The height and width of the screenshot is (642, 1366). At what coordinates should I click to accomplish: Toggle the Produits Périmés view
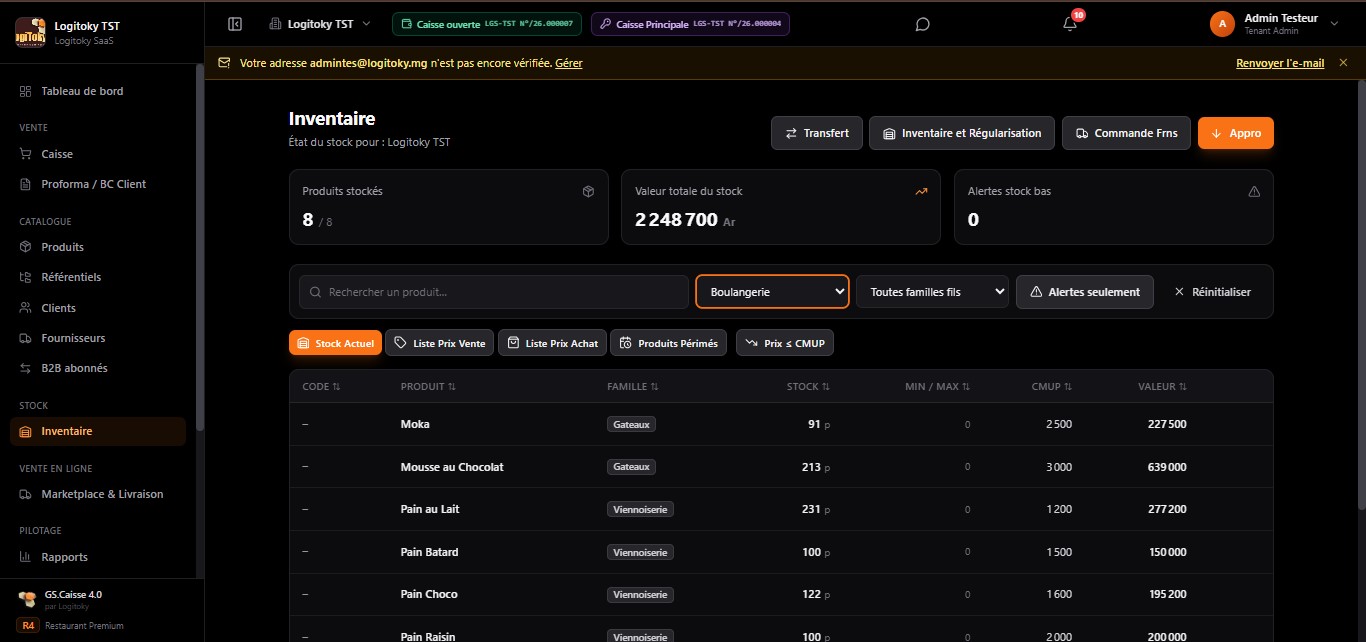[668, 343]
